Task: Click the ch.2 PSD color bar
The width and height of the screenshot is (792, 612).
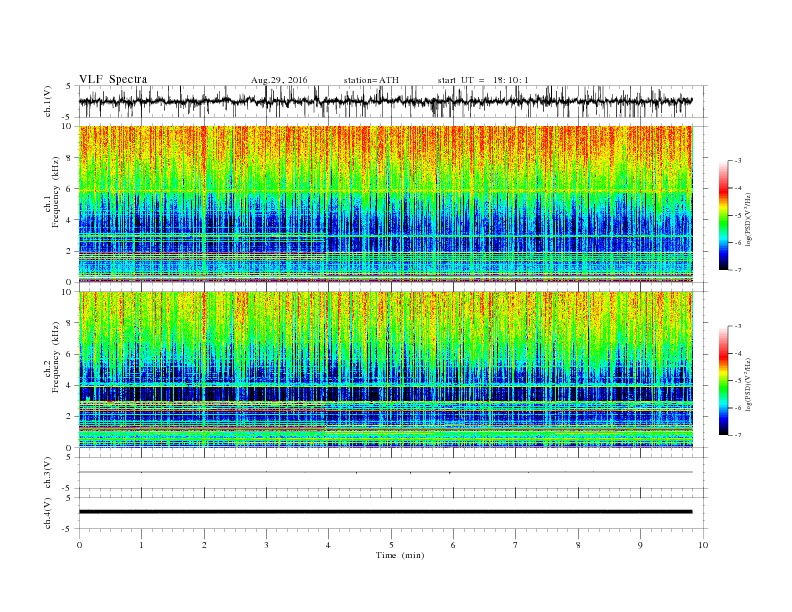Action: pos(723,380)
